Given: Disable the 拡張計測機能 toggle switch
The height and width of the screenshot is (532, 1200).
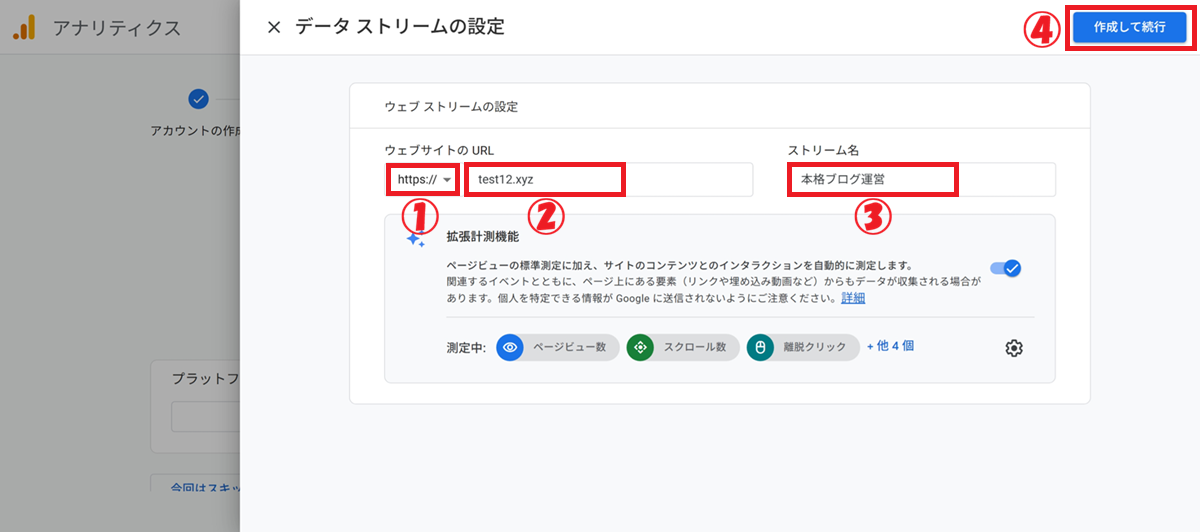Looking at the screenshot, I should pyautogui.click(x=1005, y=268).
